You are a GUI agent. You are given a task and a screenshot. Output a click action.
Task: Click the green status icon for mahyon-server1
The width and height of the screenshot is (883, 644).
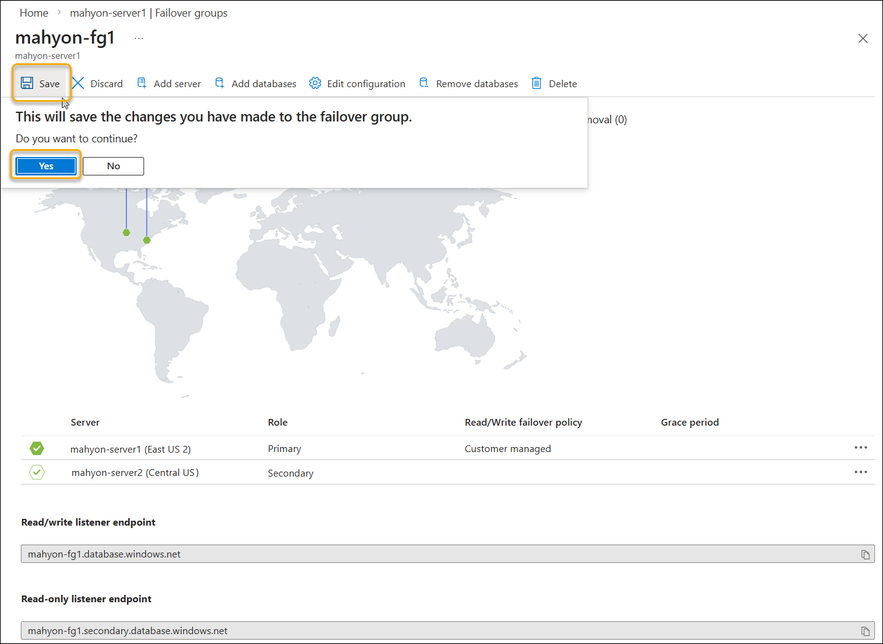pyautogui.click(x=37, y=448)
